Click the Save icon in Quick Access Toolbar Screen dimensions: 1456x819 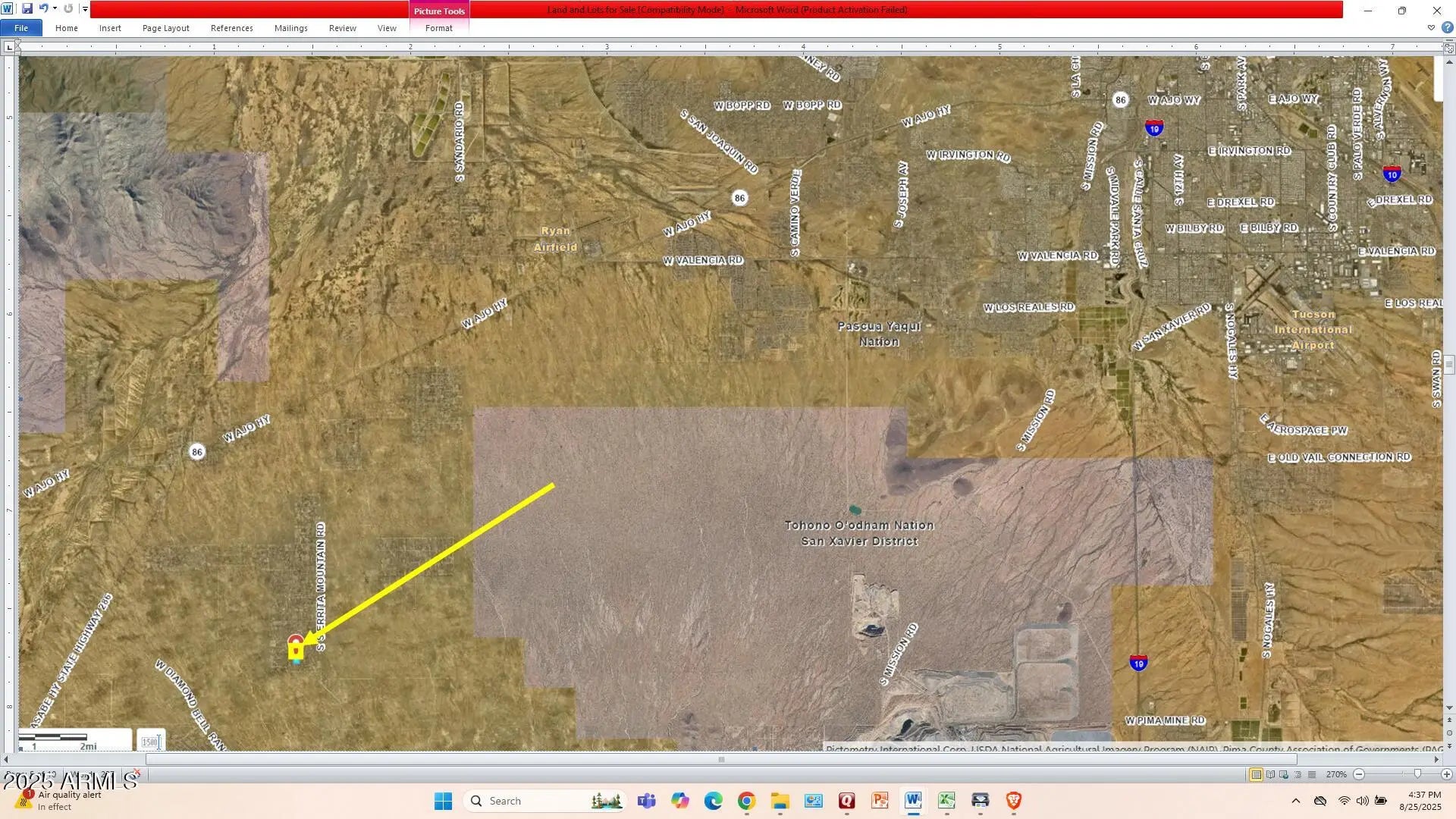[x=27, y=9]
